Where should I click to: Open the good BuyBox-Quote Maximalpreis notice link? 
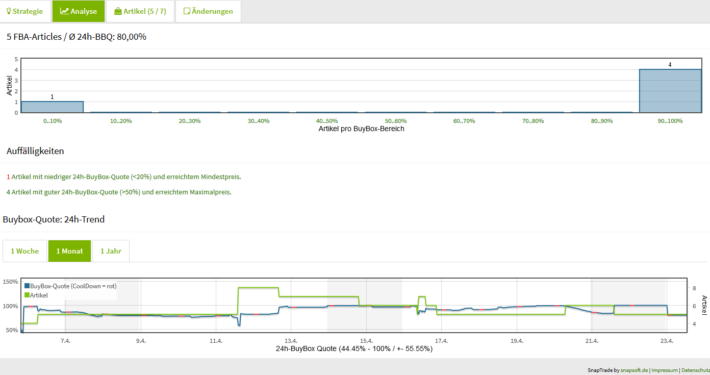click(x=119, y=192)
